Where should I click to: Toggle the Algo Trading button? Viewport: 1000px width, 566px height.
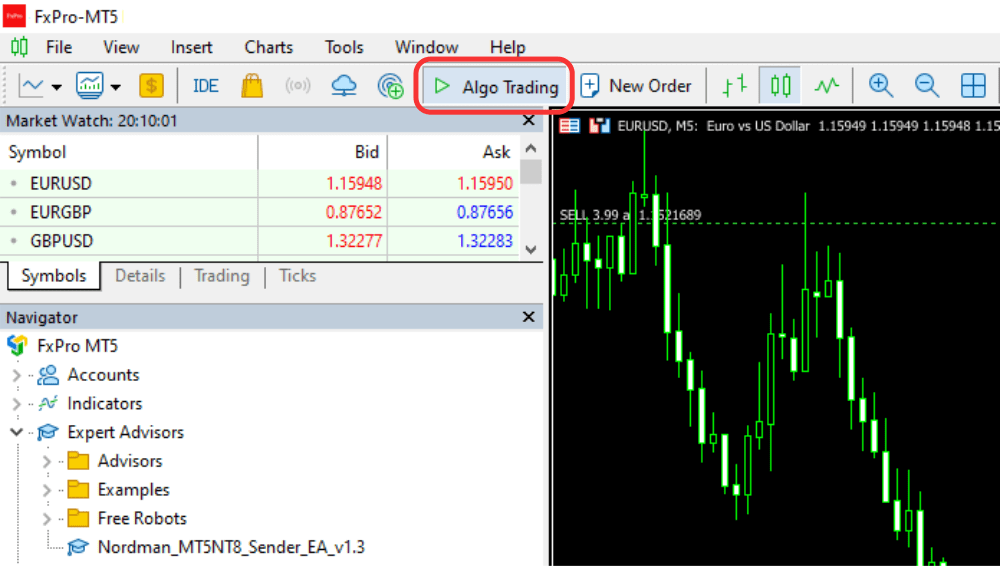coord(495,86)
